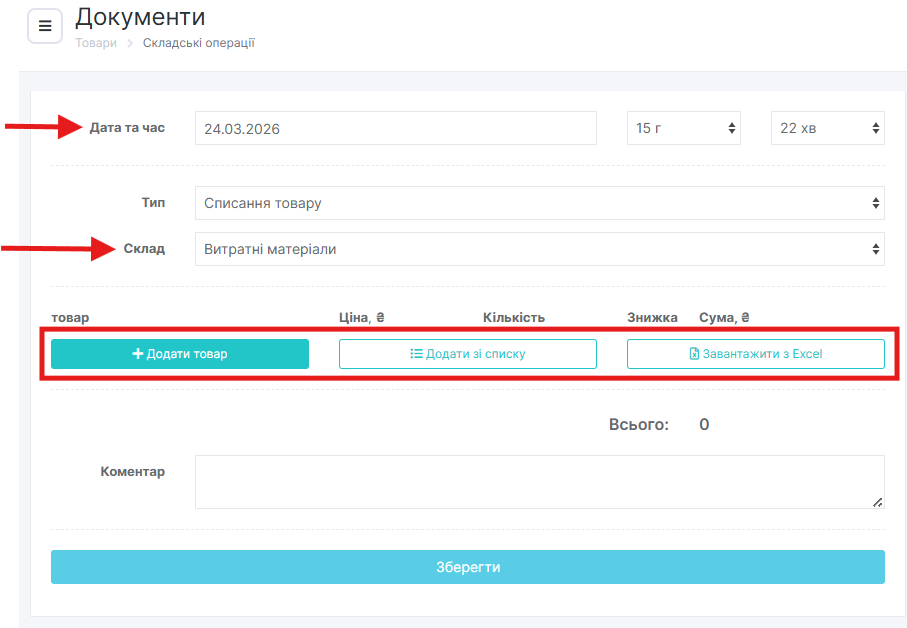Open Складські операції breadcrumb
The image size is (907, 628).
pos(198,43)
